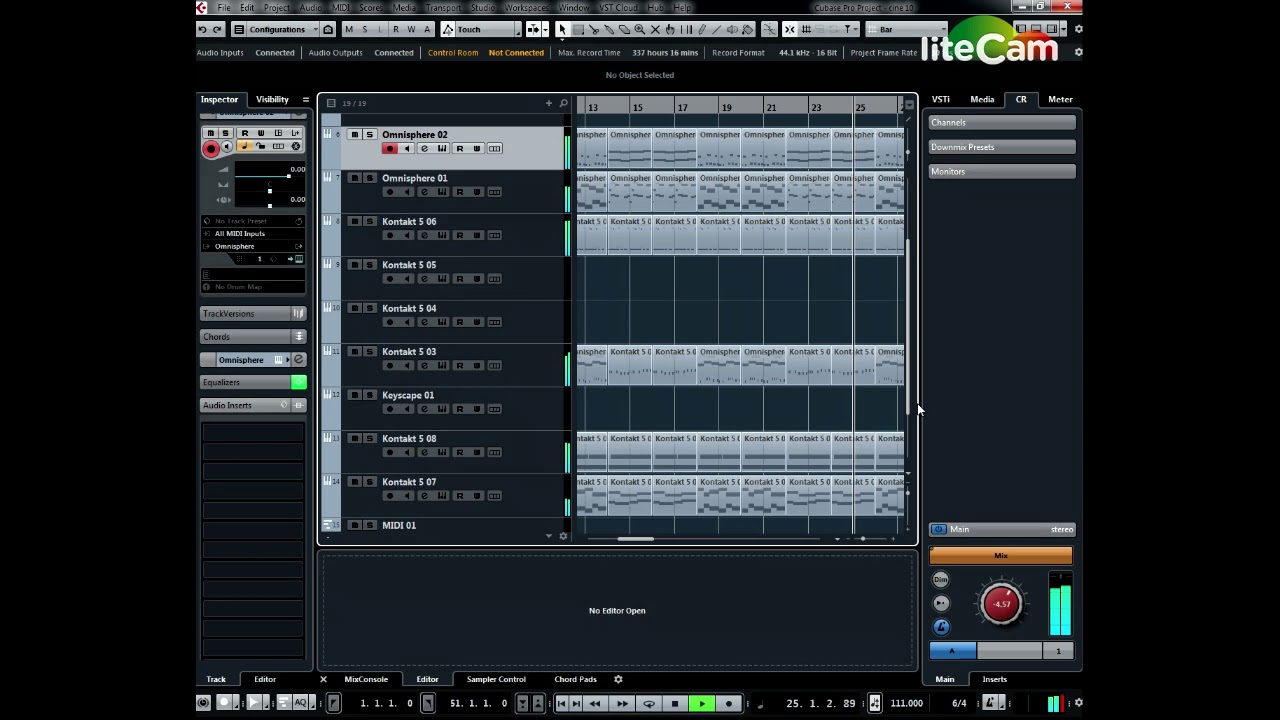Viewport: 1280px width, 720px height.
Task: Expand the Monitors section
Action: coord(1002,172)
